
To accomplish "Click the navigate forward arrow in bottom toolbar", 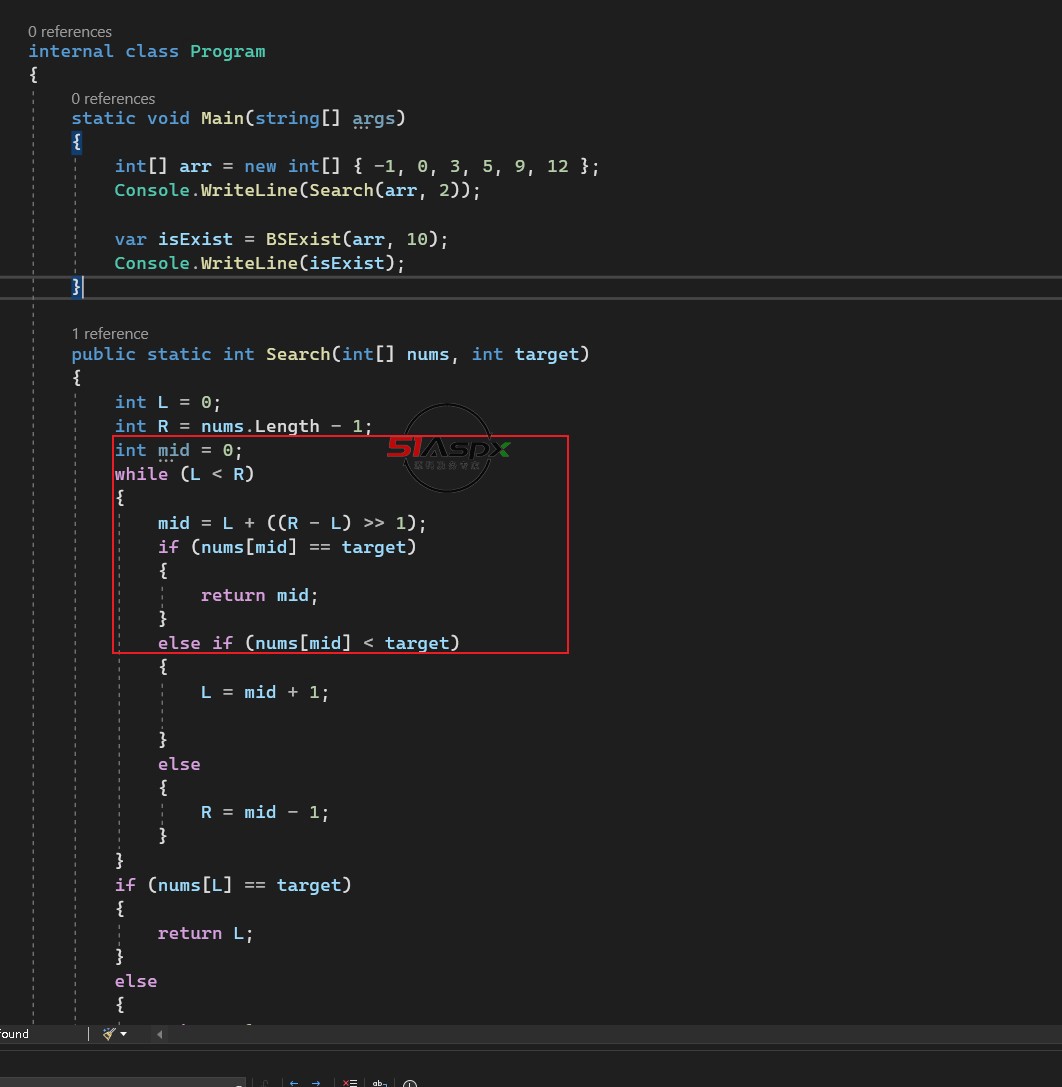I will pyautogui.click(x=316, y=1082).
